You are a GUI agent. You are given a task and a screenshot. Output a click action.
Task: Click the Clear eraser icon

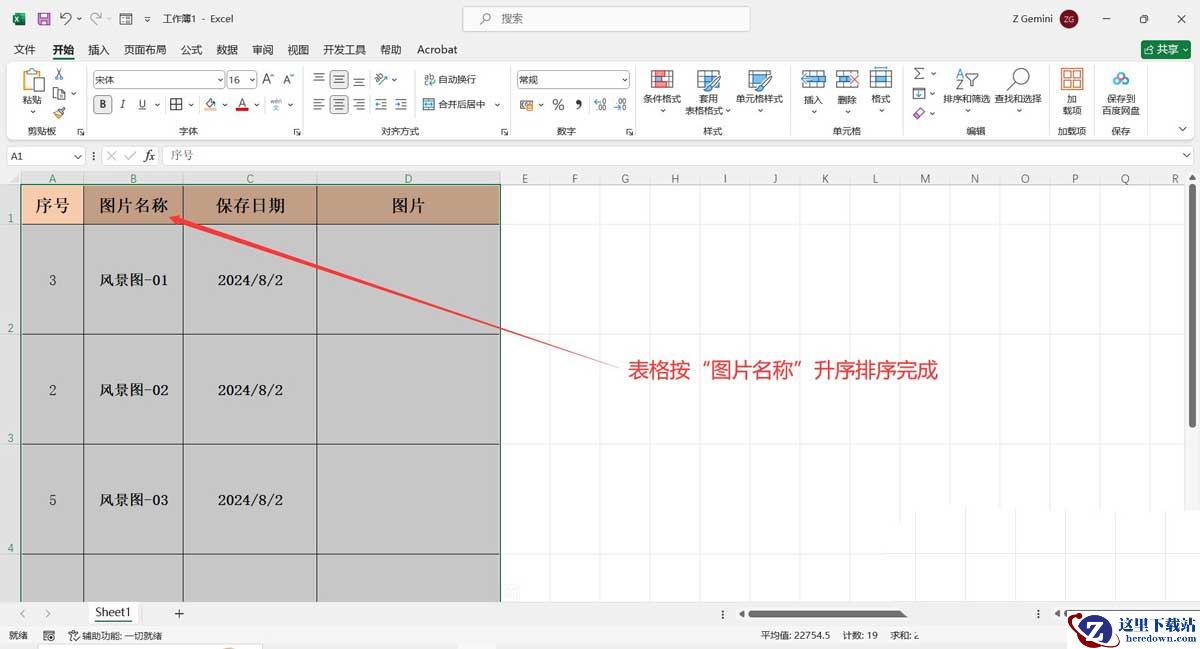pyautogui.click(x=919, y=113)
